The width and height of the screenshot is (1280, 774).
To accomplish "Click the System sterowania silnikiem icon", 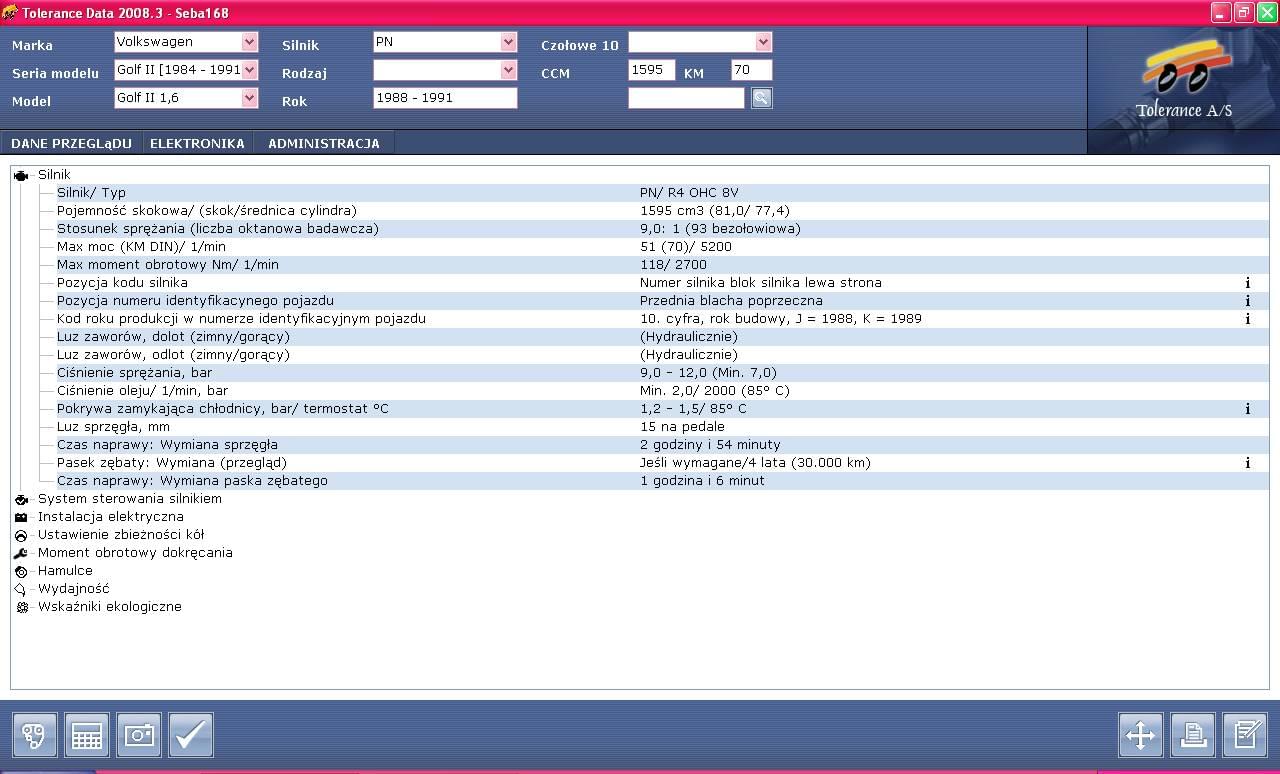I will (x=21, y=499).
